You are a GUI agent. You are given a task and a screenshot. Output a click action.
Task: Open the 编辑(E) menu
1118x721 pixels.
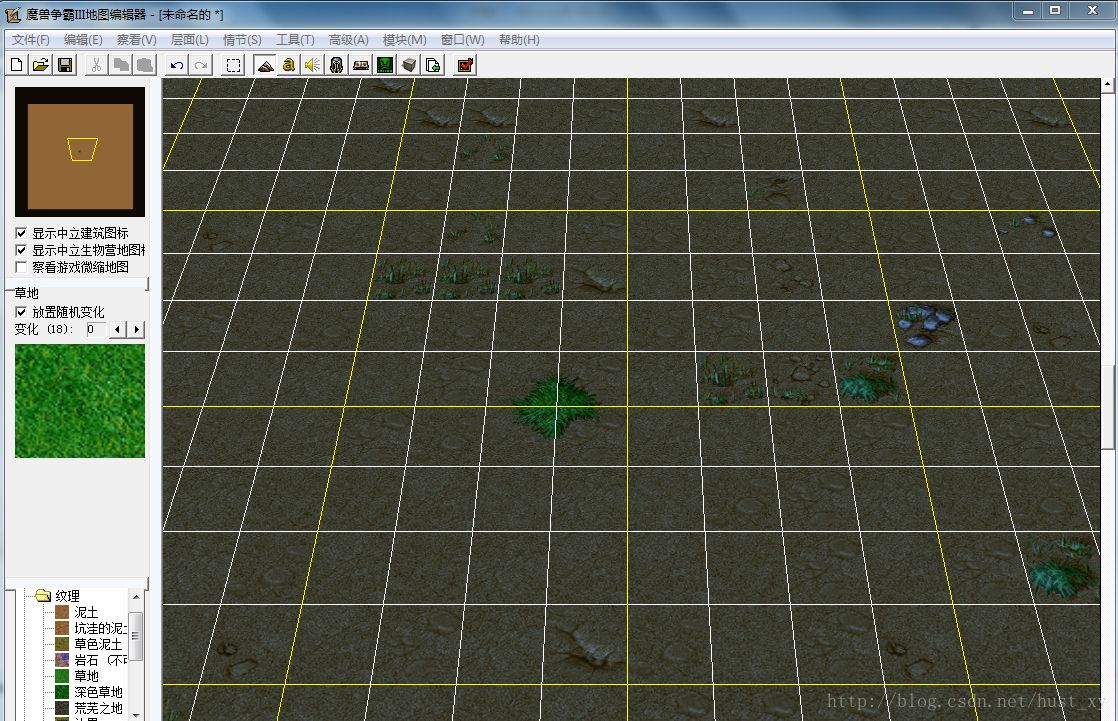pos(83,40)
